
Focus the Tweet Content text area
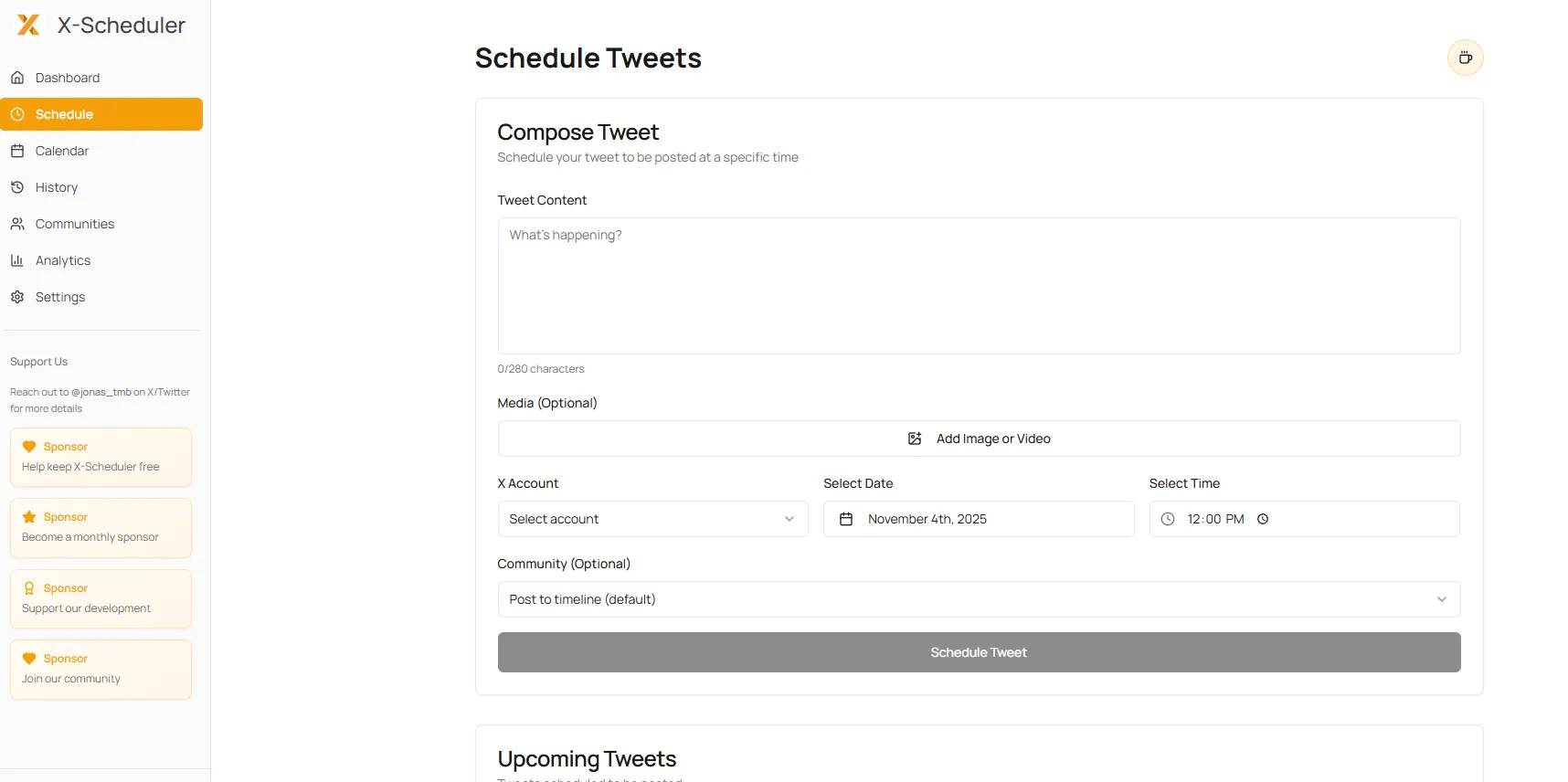point(979,286)
